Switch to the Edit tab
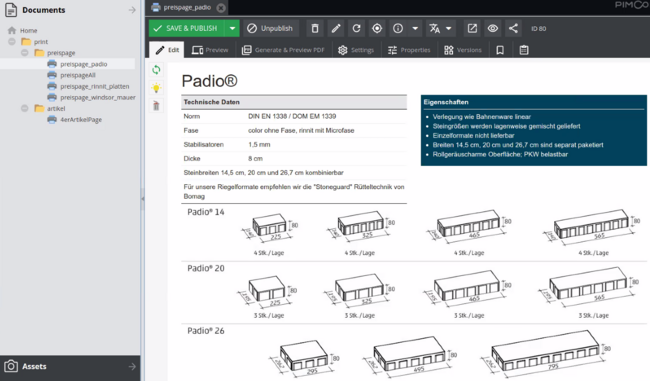Viewport: 650px width, 381px height. [x=167, y=50]
